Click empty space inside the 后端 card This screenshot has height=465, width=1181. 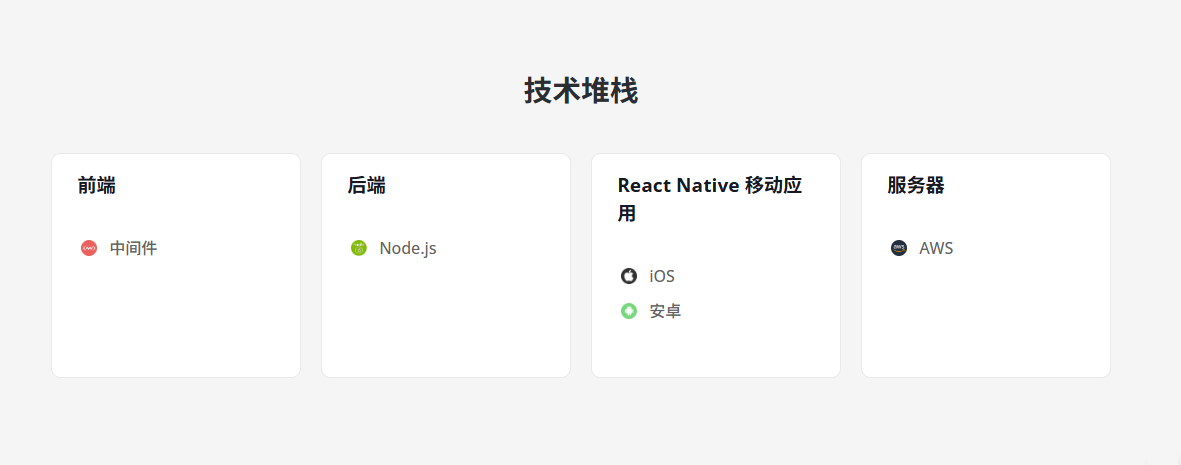point(446,320)
